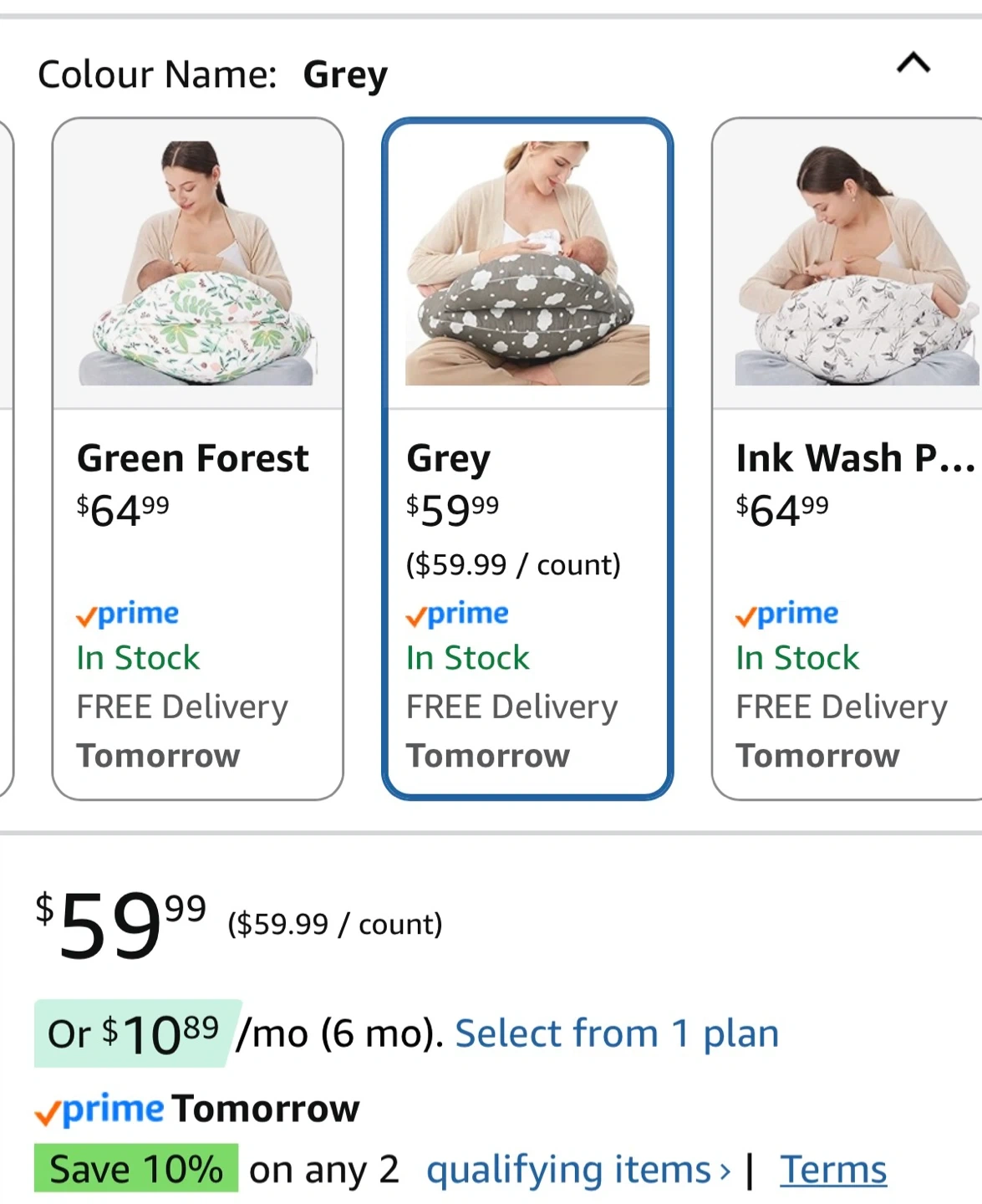Screen dimensions: 982x1204
Task: Click the Ink Wash $64.99 price
Action: click(x=782, y=509)
